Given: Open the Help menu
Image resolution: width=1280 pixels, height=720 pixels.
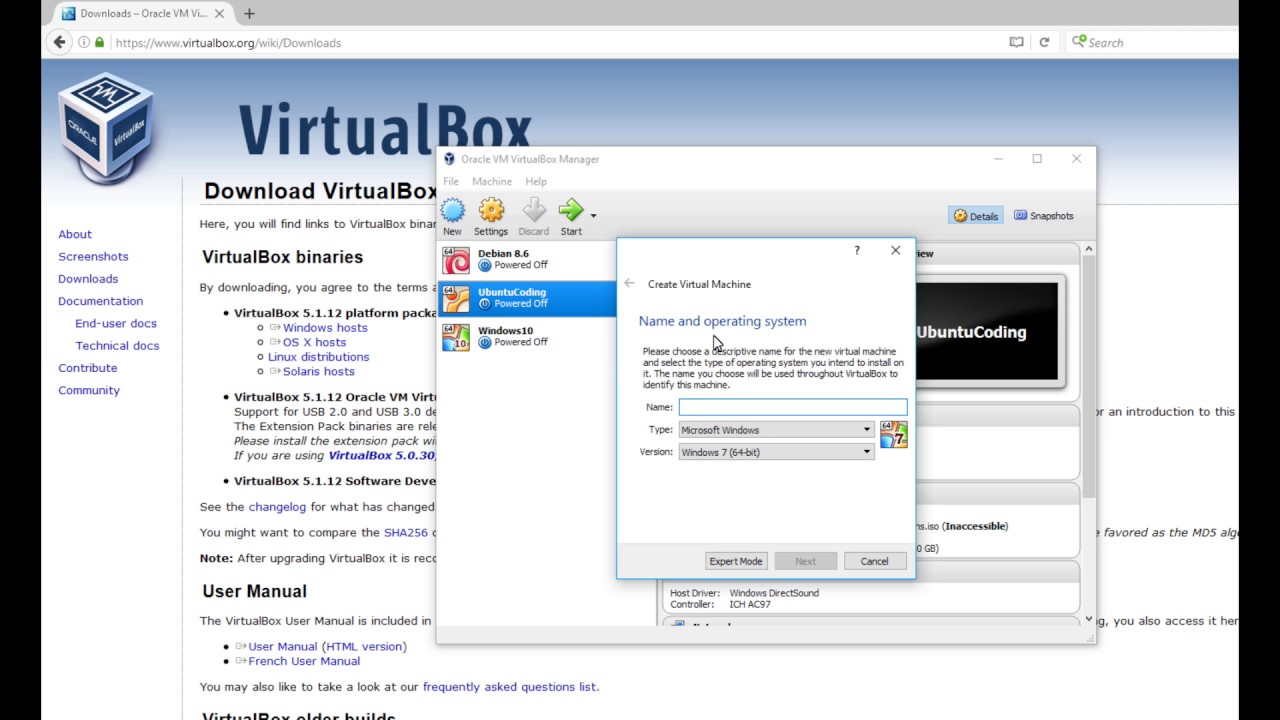Looking at the screenshot, I should 536,181.
